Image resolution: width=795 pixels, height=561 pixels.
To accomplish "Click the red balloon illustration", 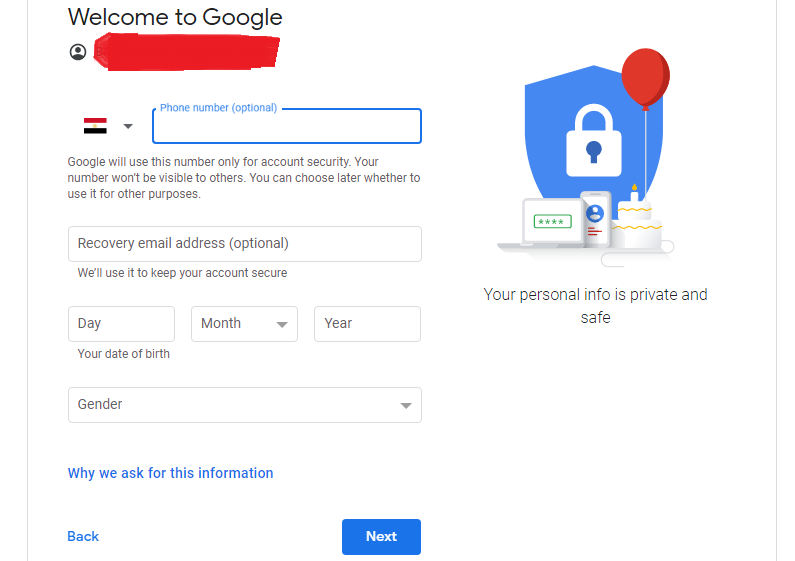I will (645, 77).
